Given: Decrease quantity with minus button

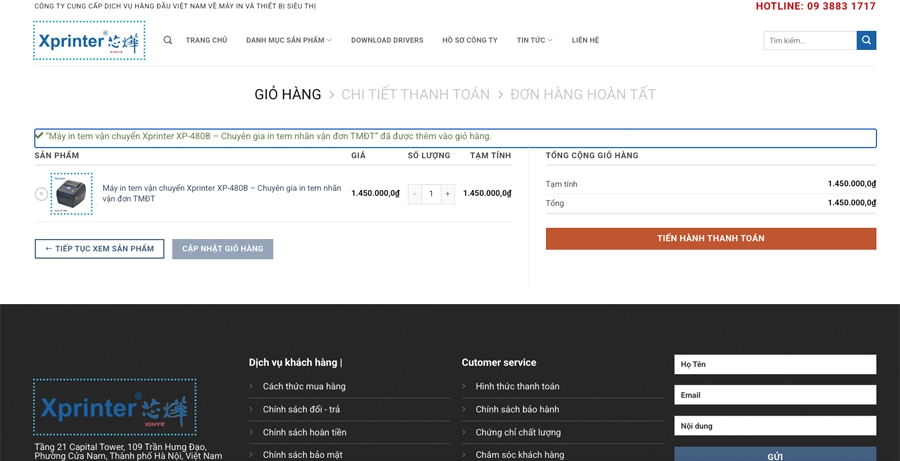Looking at the screenshot, I should 415,194.
